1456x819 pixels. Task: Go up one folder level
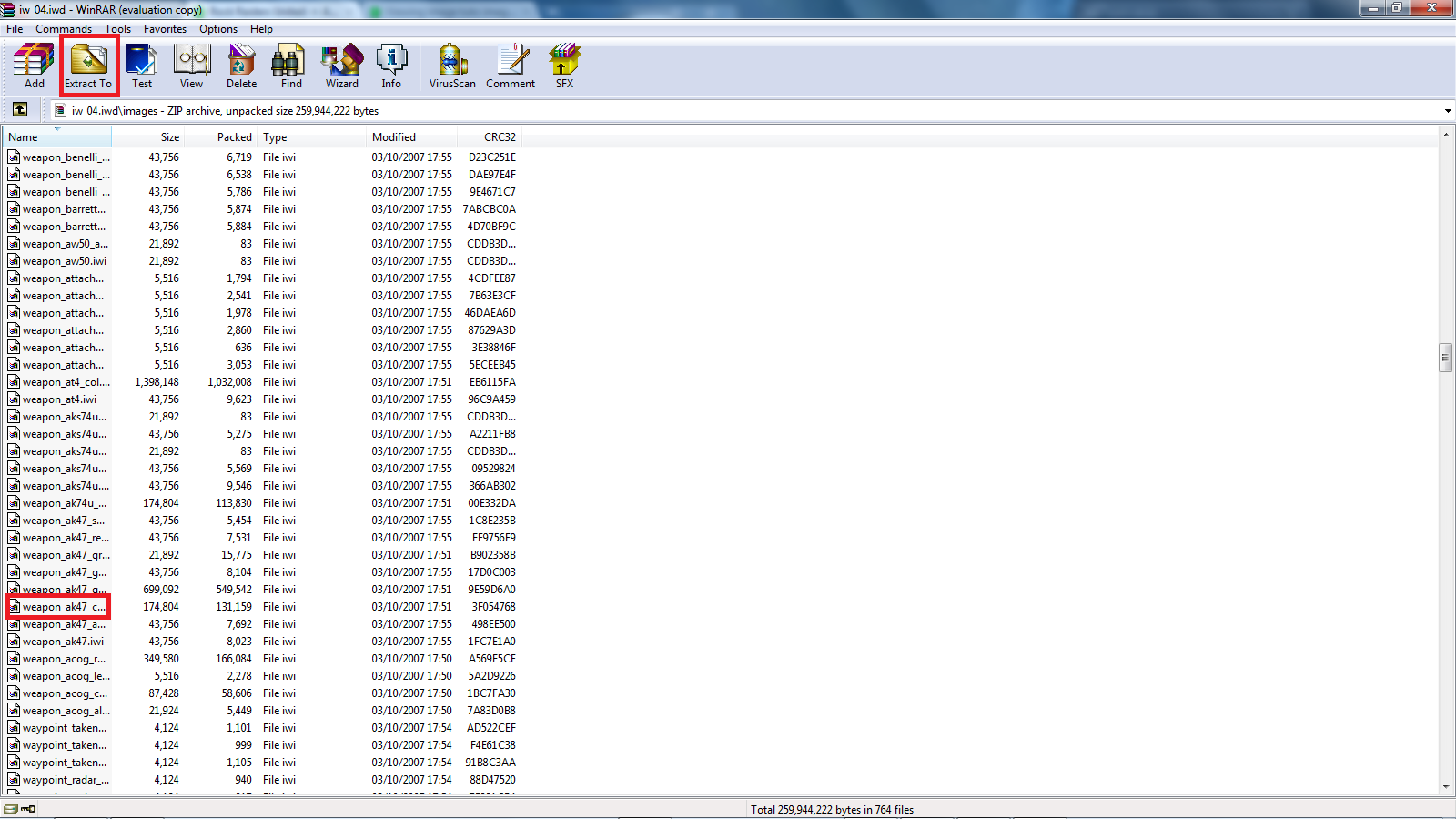(x=19, y=110)
